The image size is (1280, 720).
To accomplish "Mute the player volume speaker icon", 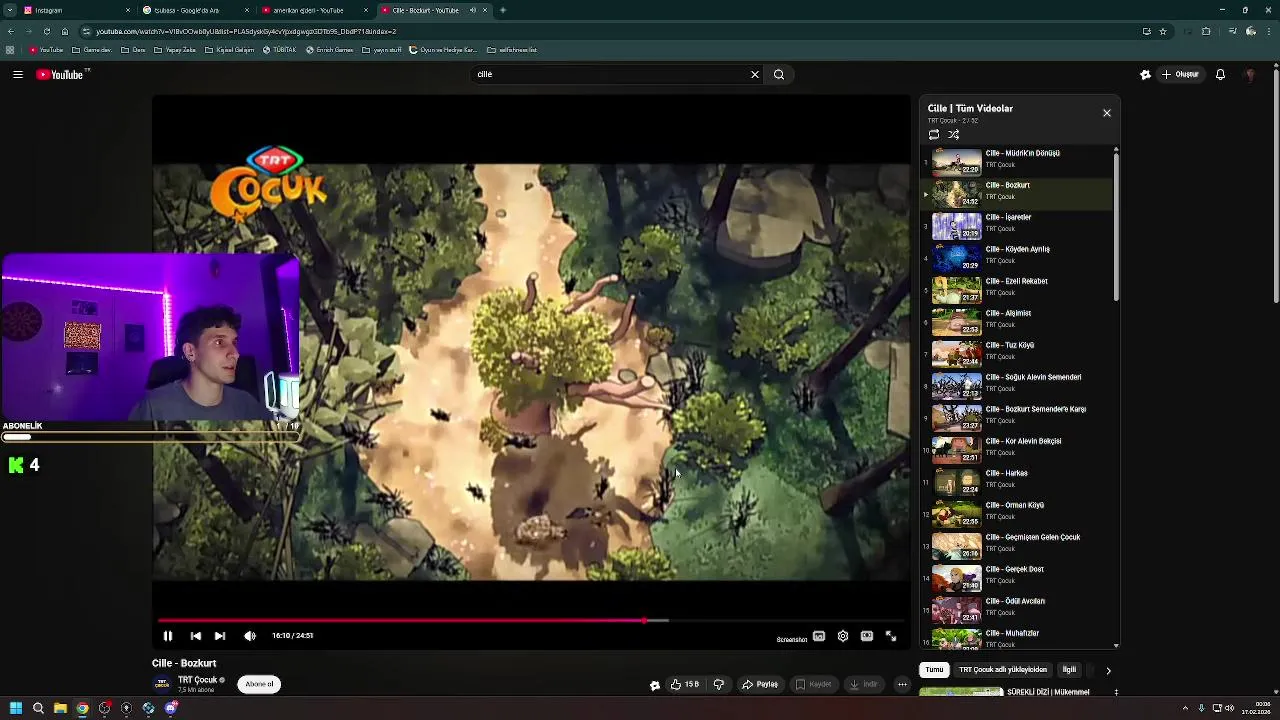I will (x=250, y=636).
